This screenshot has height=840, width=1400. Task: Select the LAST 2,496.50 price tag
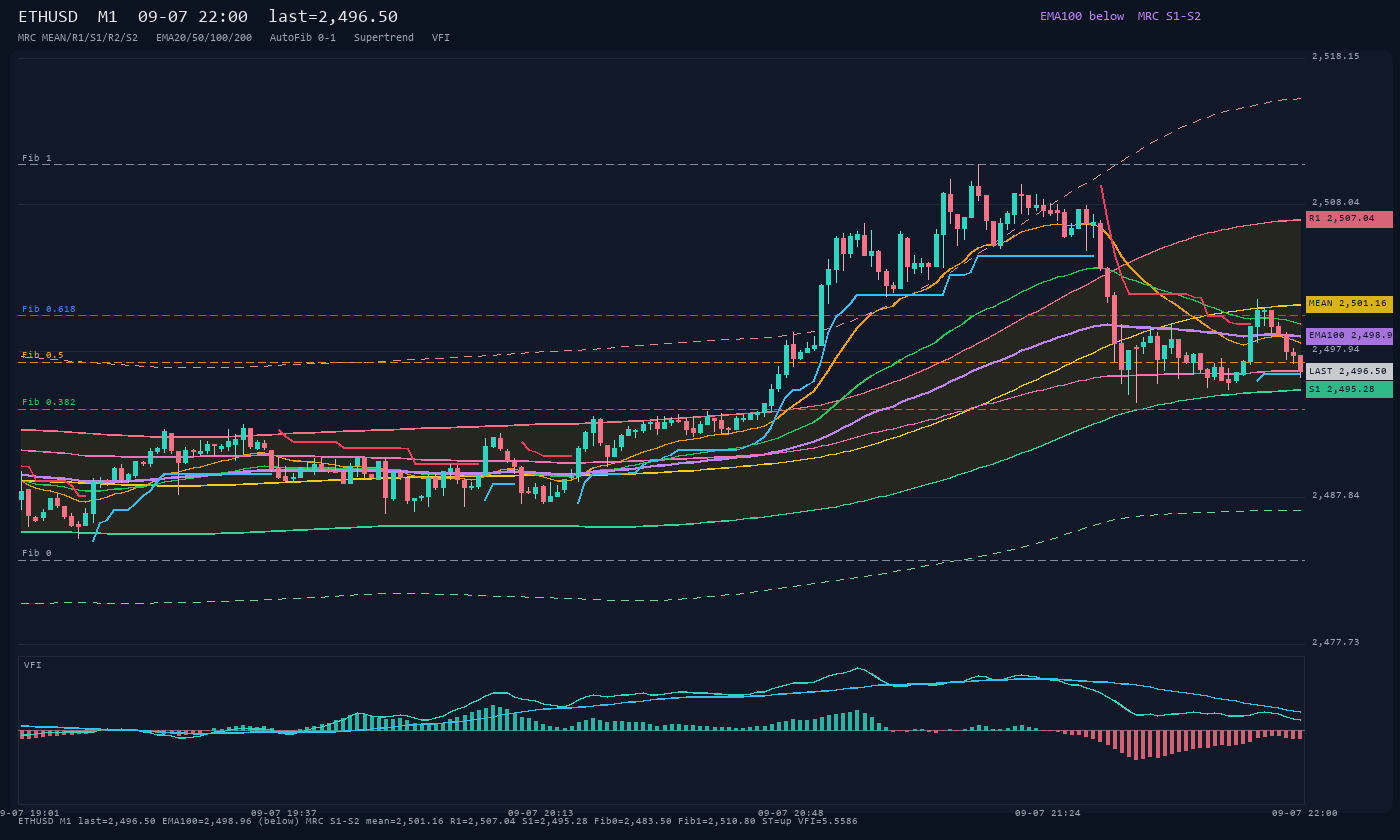[1349, 371]
